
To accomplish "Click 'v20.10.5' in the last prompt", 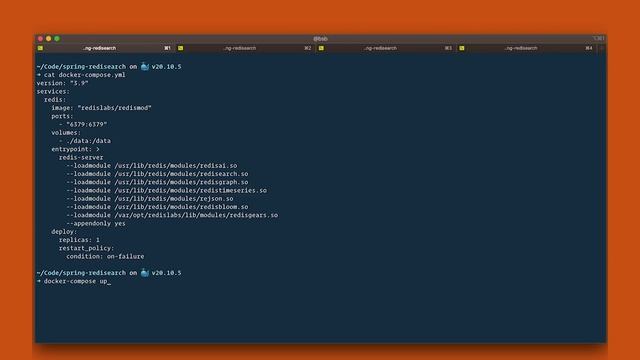I will coord(167,272).
